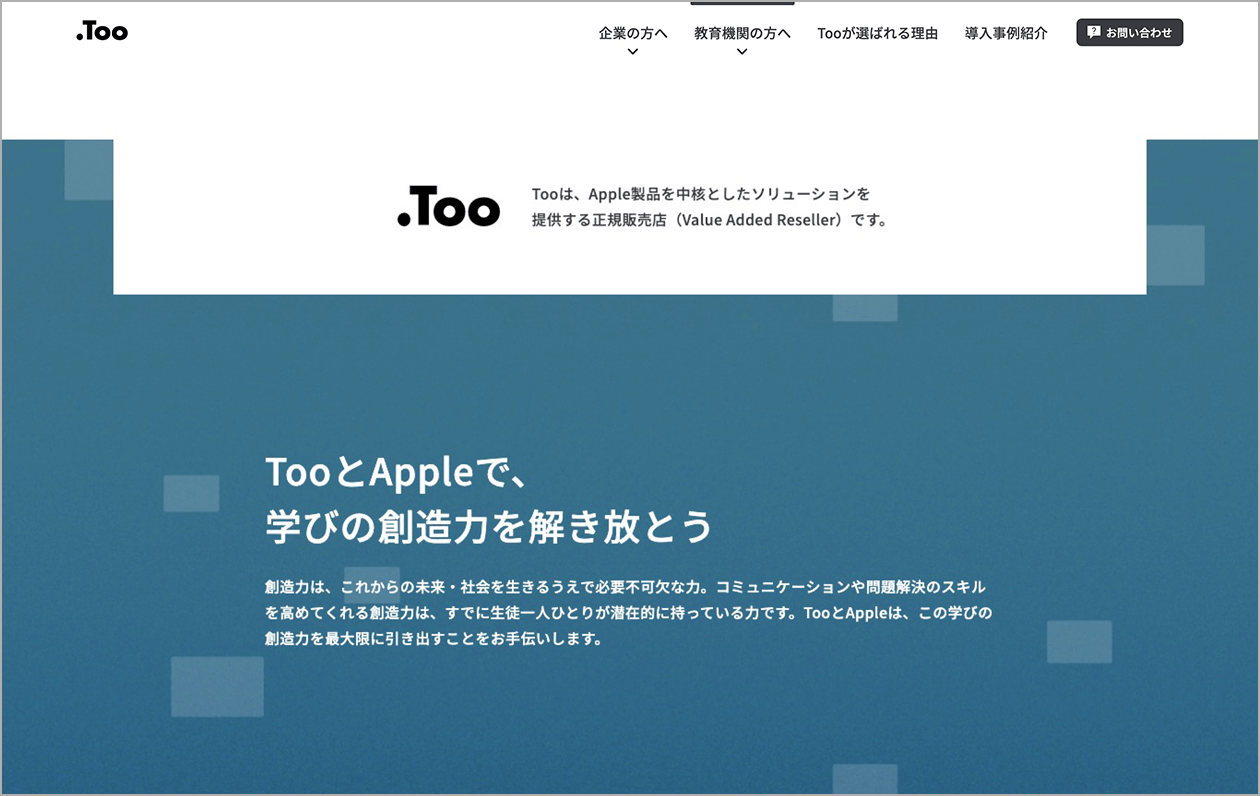
Task: Click the paragraph line beginning "を高めてくれる創造力は"
Action: coord(628,612)
